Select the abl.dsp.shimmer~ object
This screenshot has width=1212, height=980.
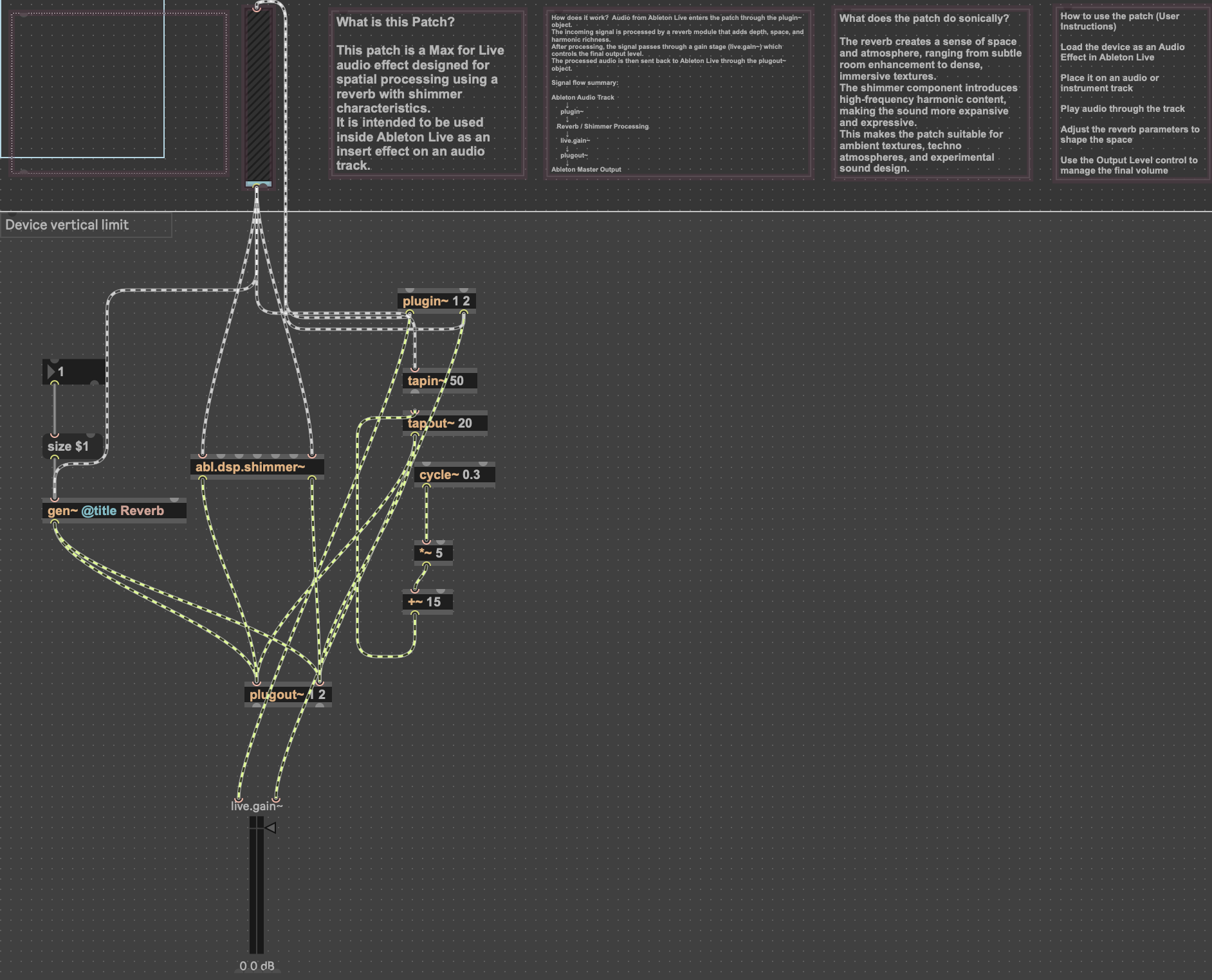tap(256, 467)
